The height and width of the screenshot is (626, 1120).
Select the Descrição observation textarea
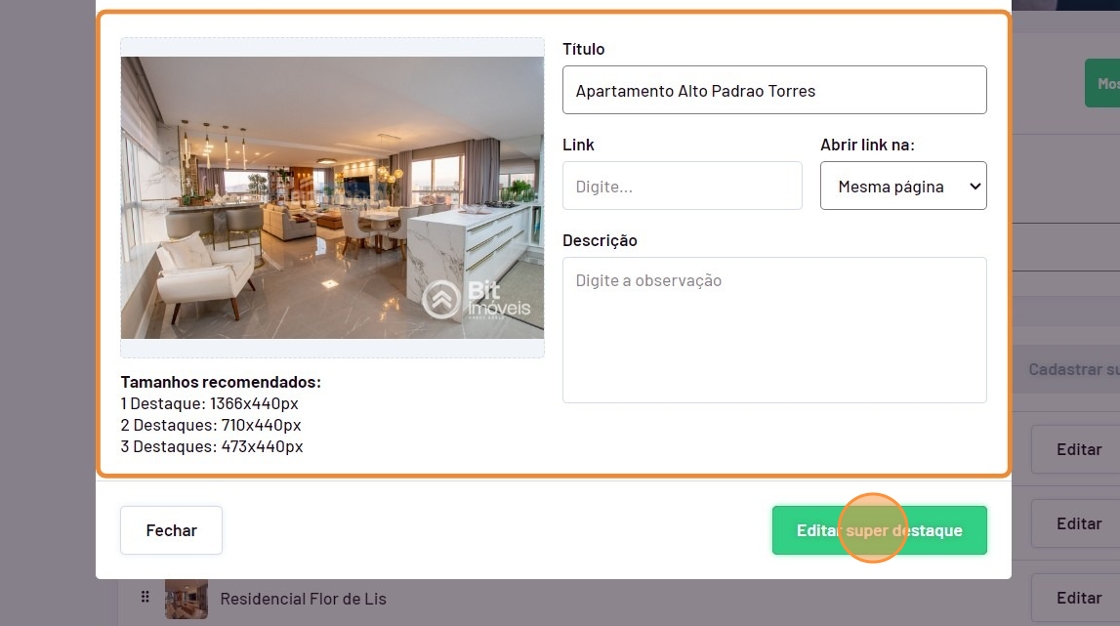(x=774, y=330)
